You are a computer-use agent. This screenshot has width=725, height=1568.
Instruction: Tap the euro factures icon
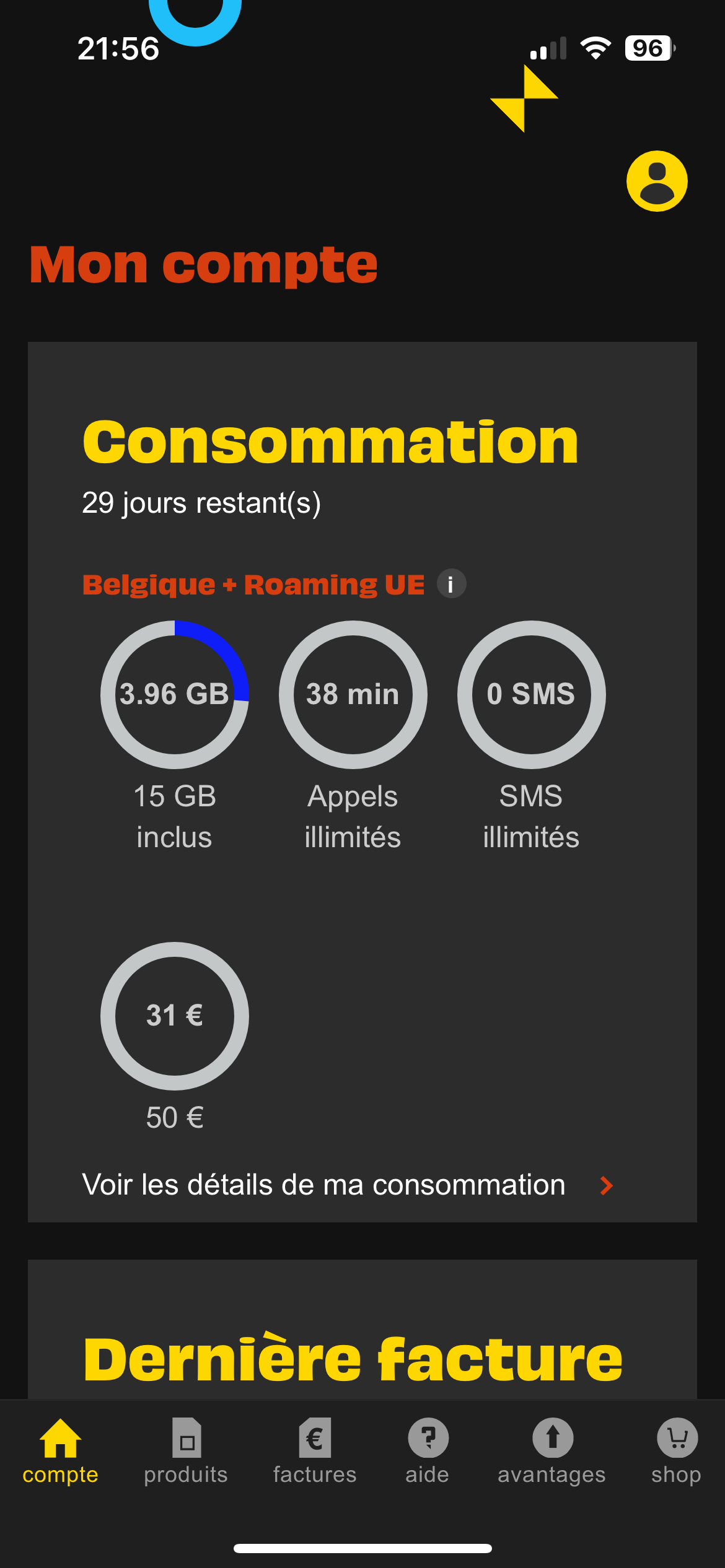pos(315,1438)
